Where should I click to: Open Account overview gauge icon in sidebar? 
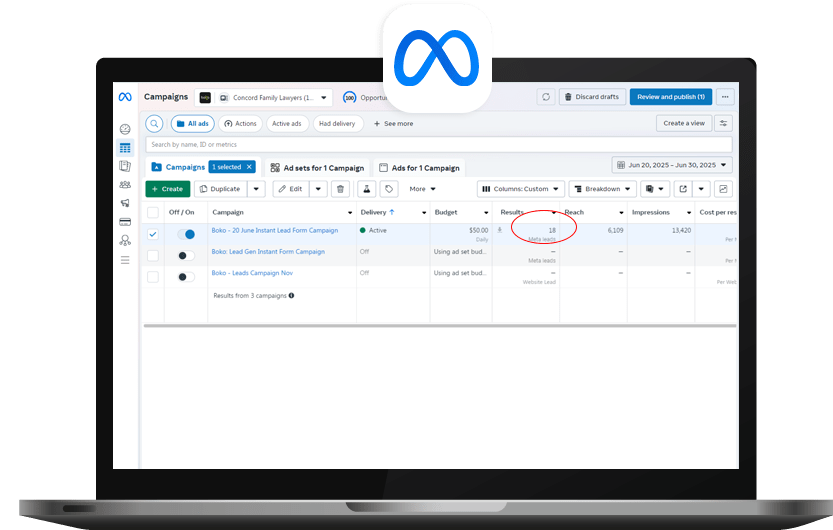[x=125, y=129]
